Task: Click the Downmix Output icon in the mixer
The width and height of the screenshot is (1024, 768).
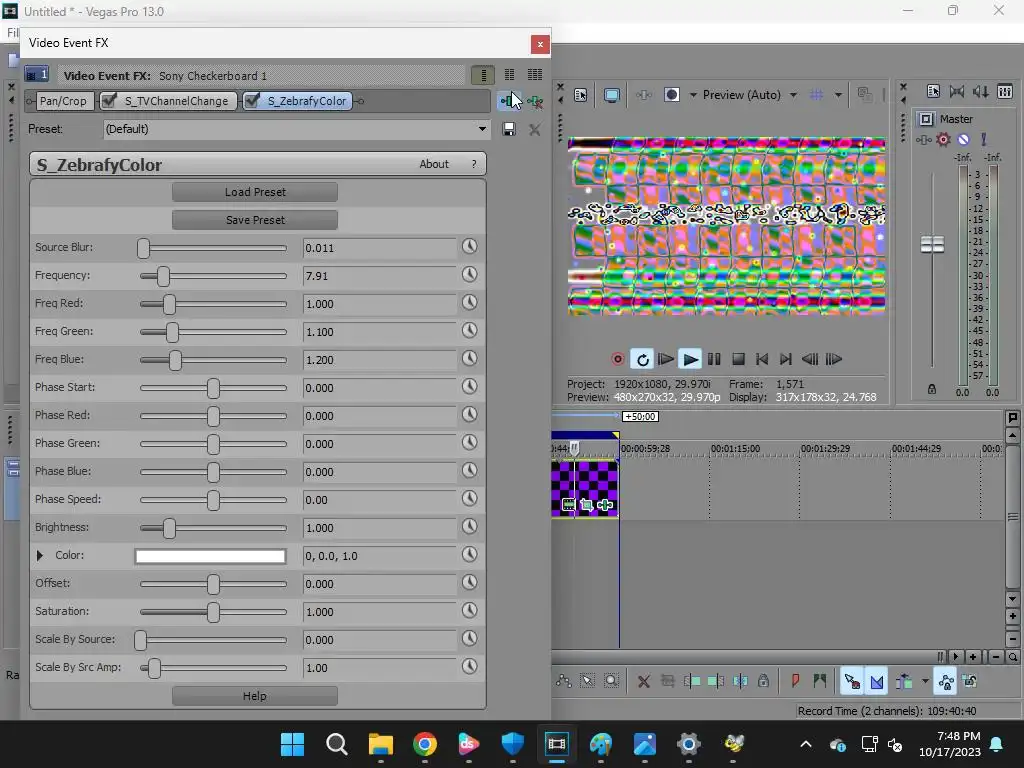Action: coord(957,91)
